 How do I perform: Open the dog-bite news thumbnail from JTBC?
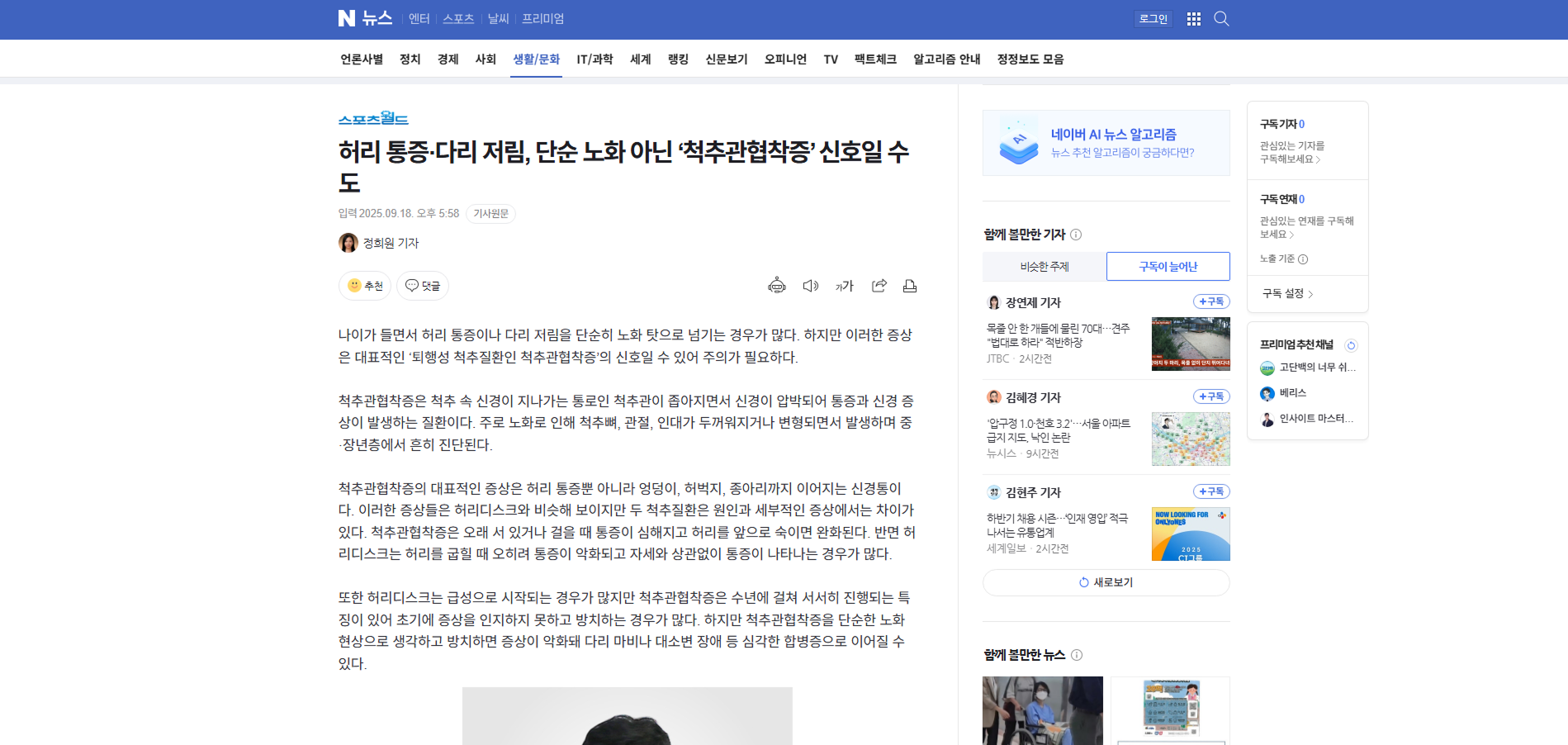point(1190,344)
